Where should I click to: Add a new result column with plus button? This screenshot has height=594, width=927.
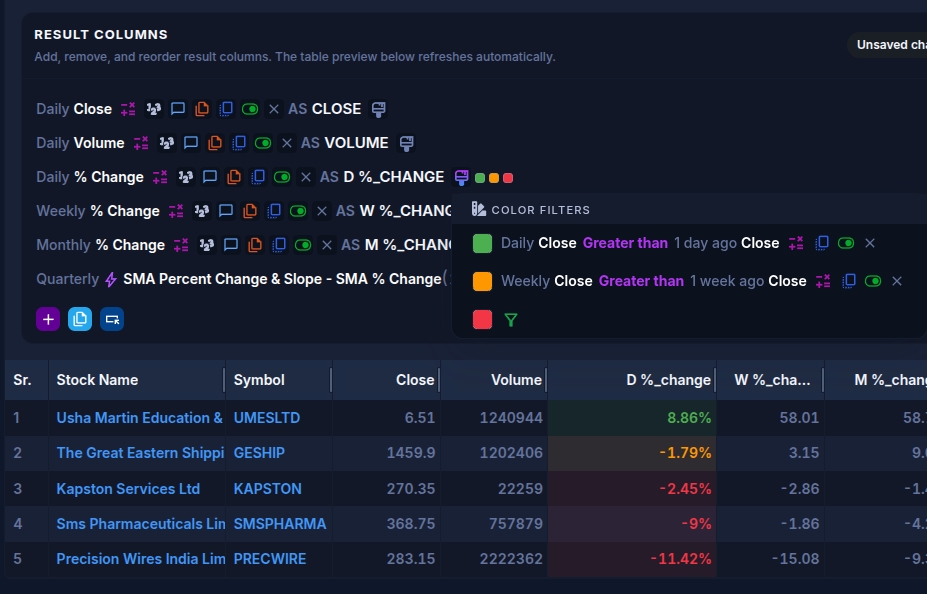[x=48, y=320]
